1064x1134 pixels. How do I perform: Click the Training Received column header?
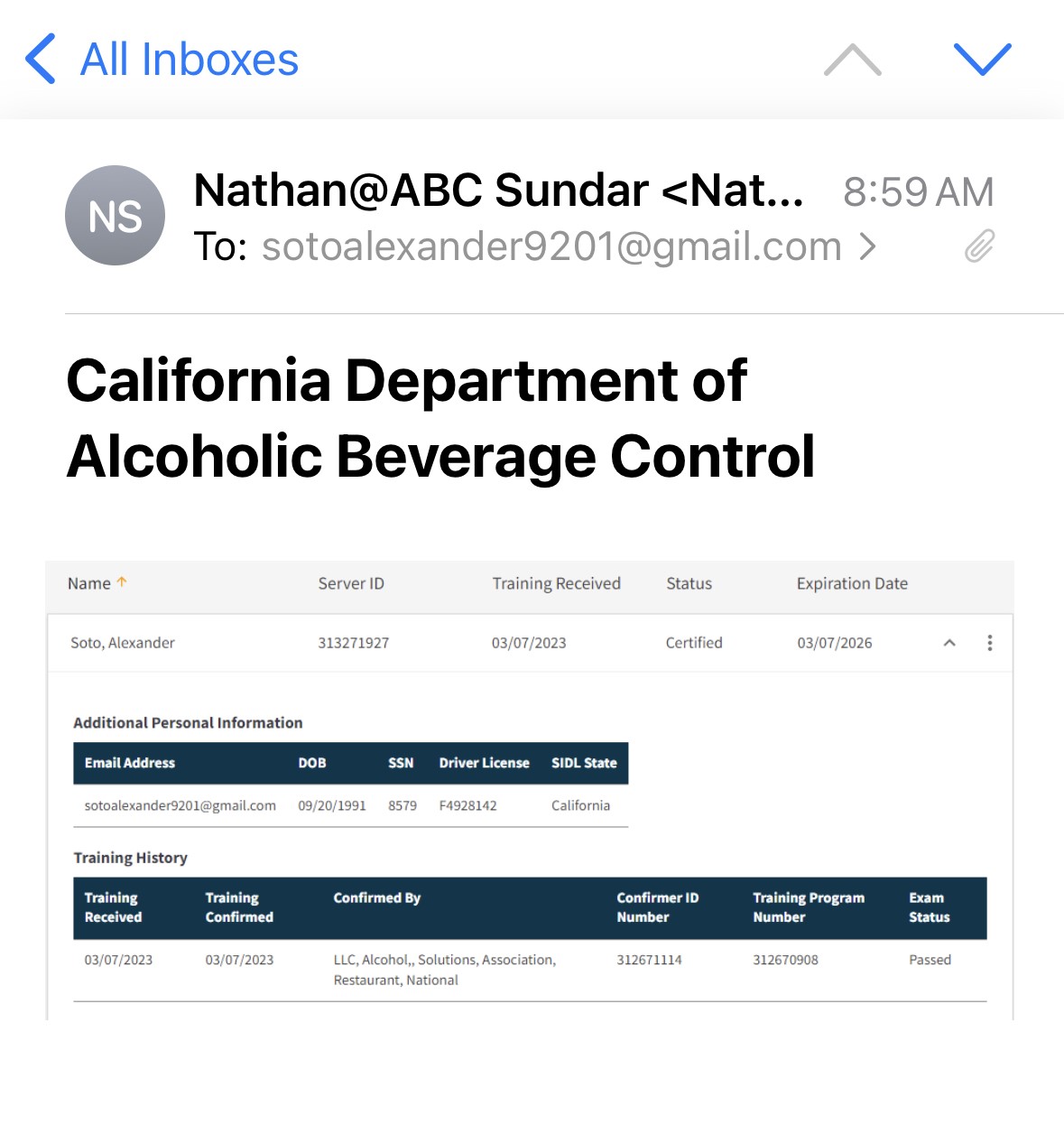pyautogui.click(x=556, y=583)
